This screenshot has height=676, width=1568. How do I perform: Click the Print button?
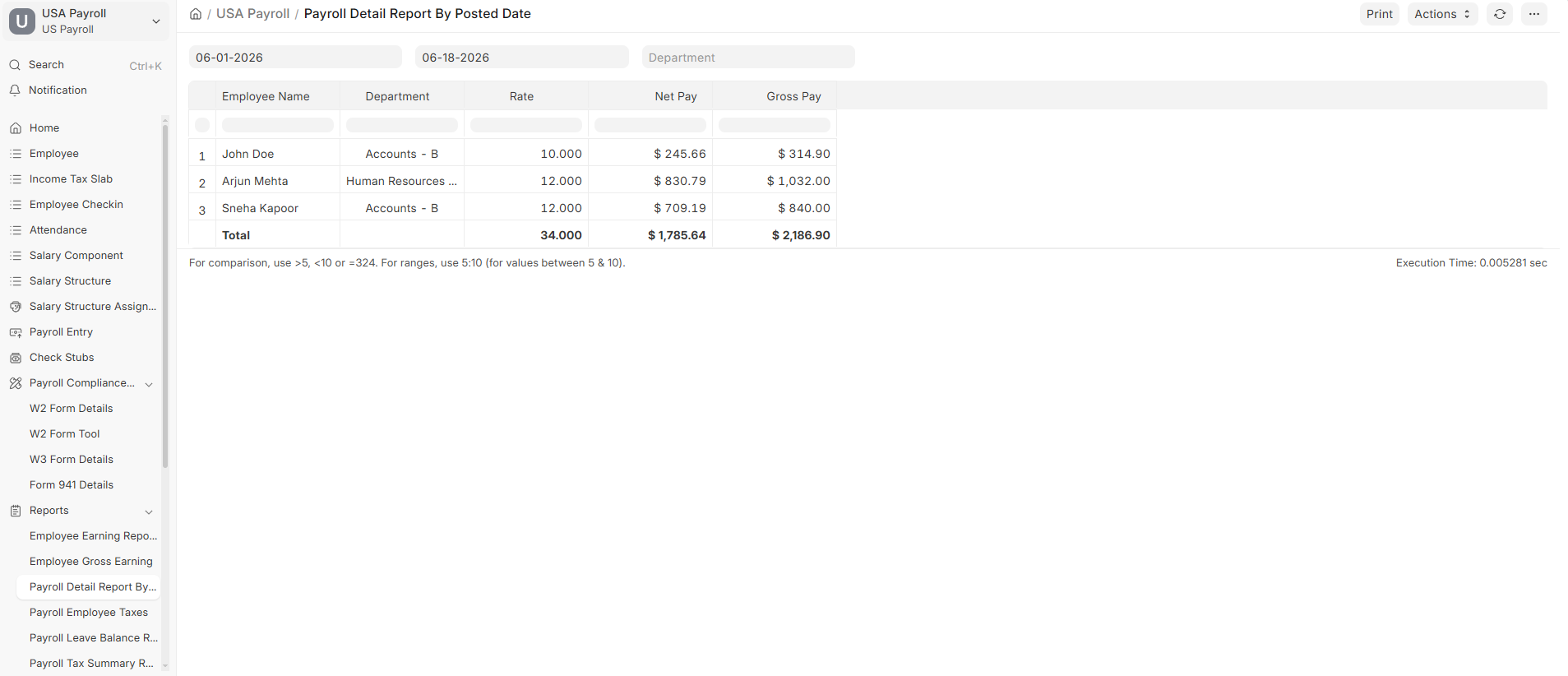point(1379,14)
